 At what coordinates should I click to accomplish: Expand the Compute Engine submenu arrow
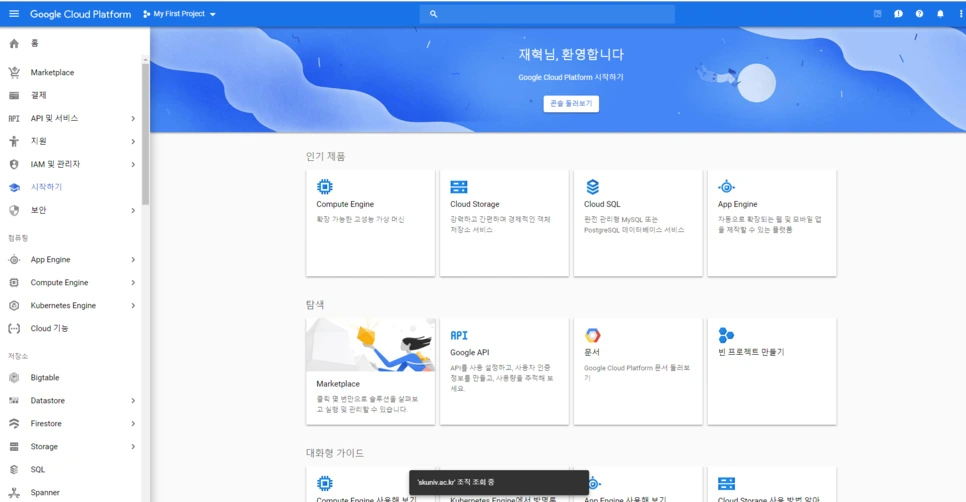(x=133, y=283)
